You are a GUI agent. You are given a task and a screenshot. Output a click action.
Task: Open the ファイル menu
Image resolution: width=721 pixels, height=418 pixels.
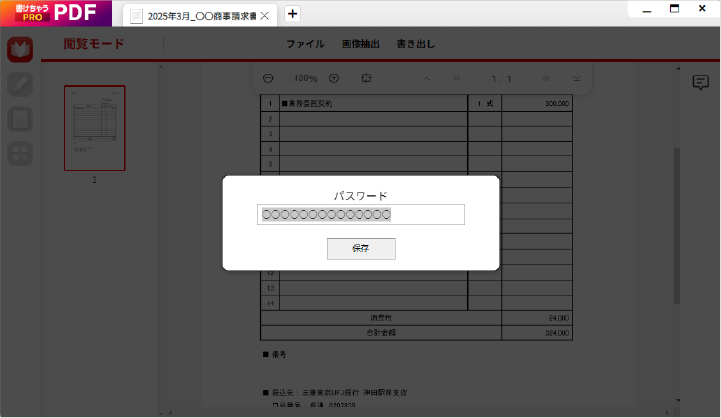[x=305, y=44]
